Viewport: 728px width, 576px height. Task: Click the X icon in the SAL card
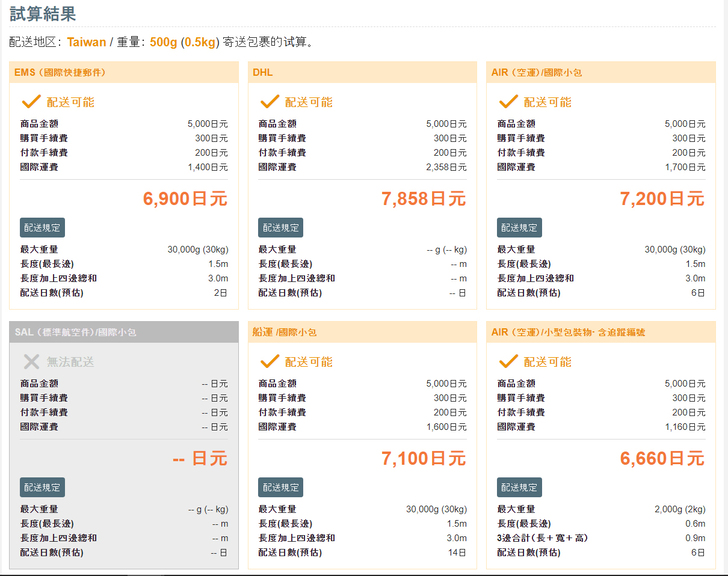(x=31, y=361)
